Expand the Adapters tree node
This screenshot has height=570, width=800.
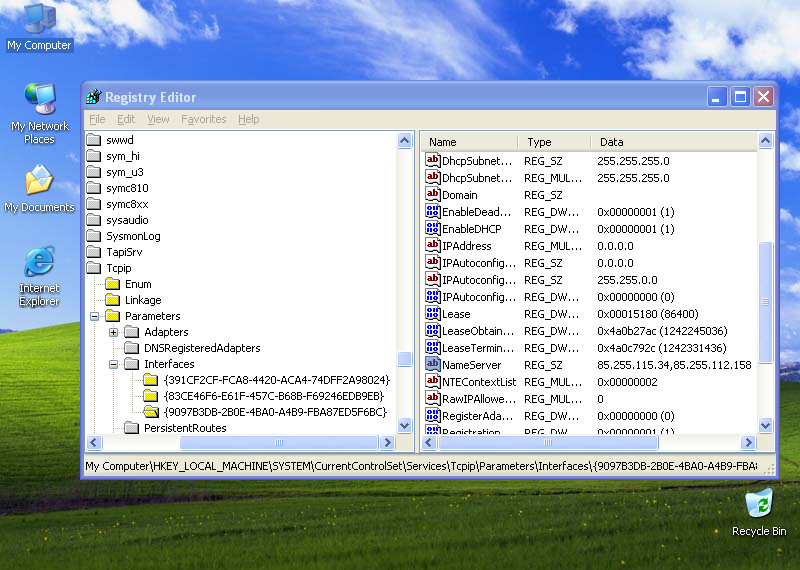[x=113, y=332]
